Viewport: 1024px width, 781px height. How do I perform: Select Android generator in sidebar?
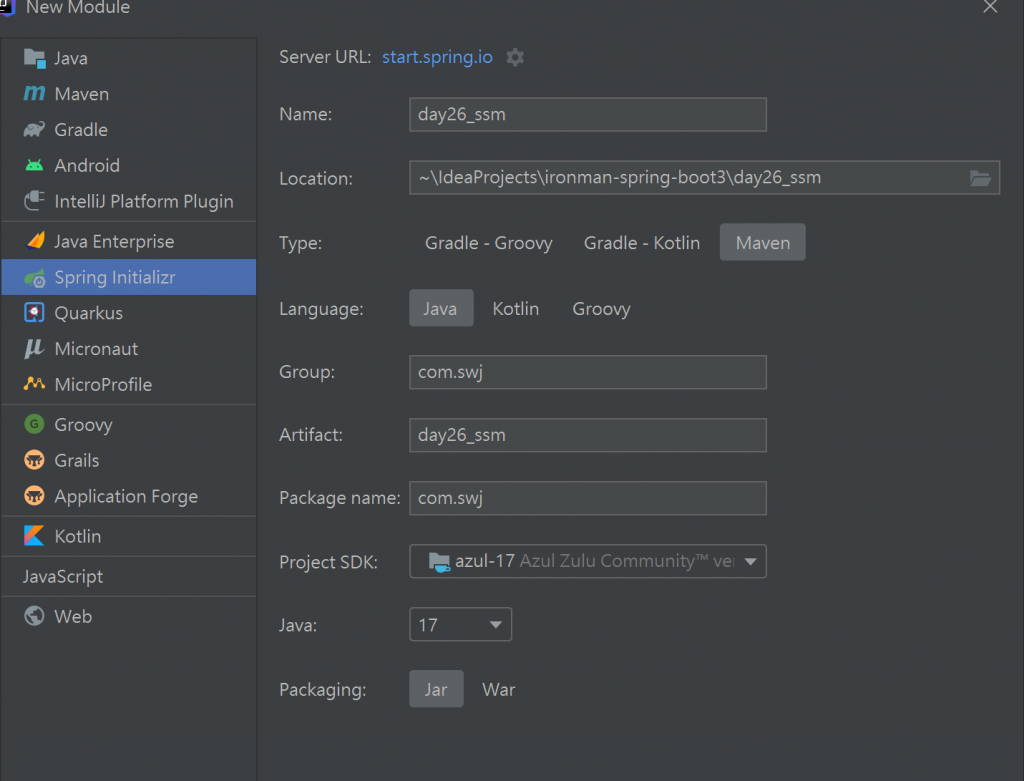pyautogui.click(x=129, y=165)
